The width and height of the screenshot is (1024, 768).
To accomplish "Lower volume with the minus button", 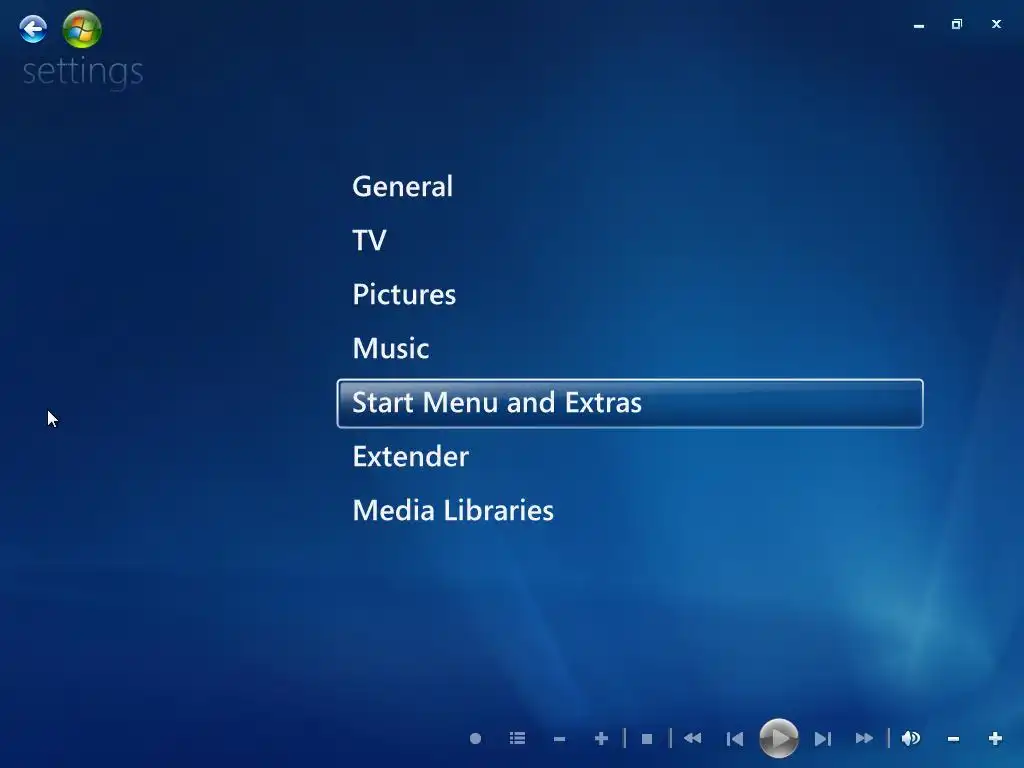I will tap(953, 739).
